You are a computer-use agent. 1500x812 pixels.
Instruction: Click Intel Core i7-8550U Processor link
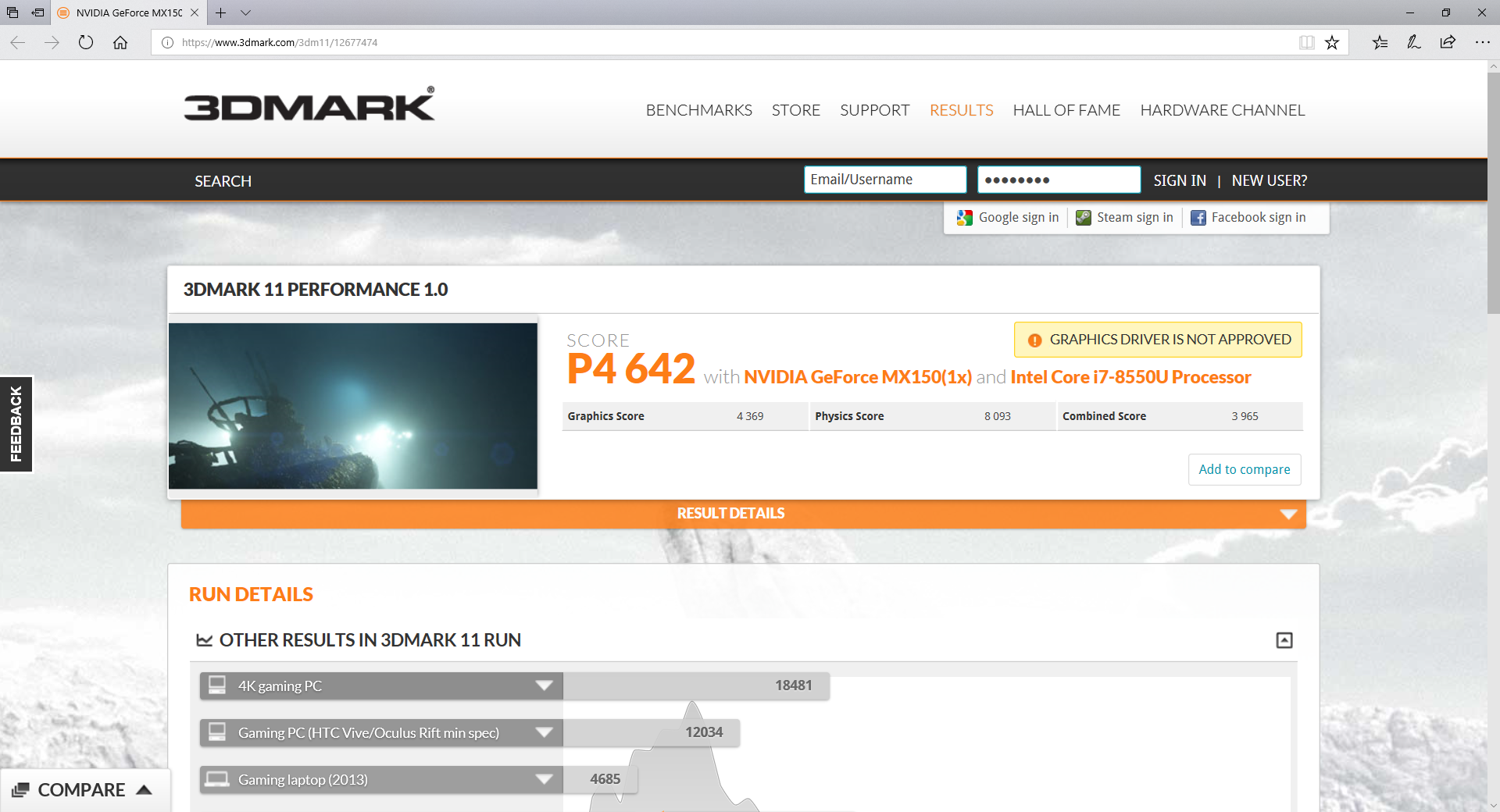1130,377
